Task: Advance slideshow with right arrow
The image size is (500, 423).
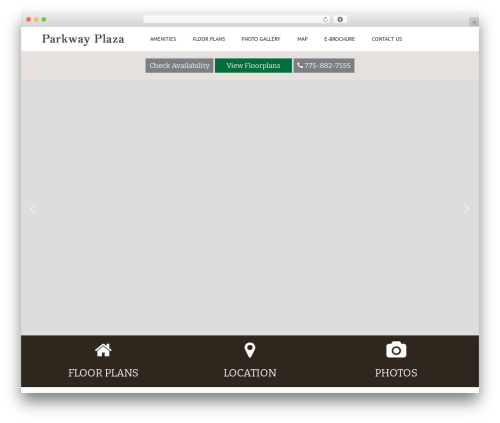Action: pos(467,209)
